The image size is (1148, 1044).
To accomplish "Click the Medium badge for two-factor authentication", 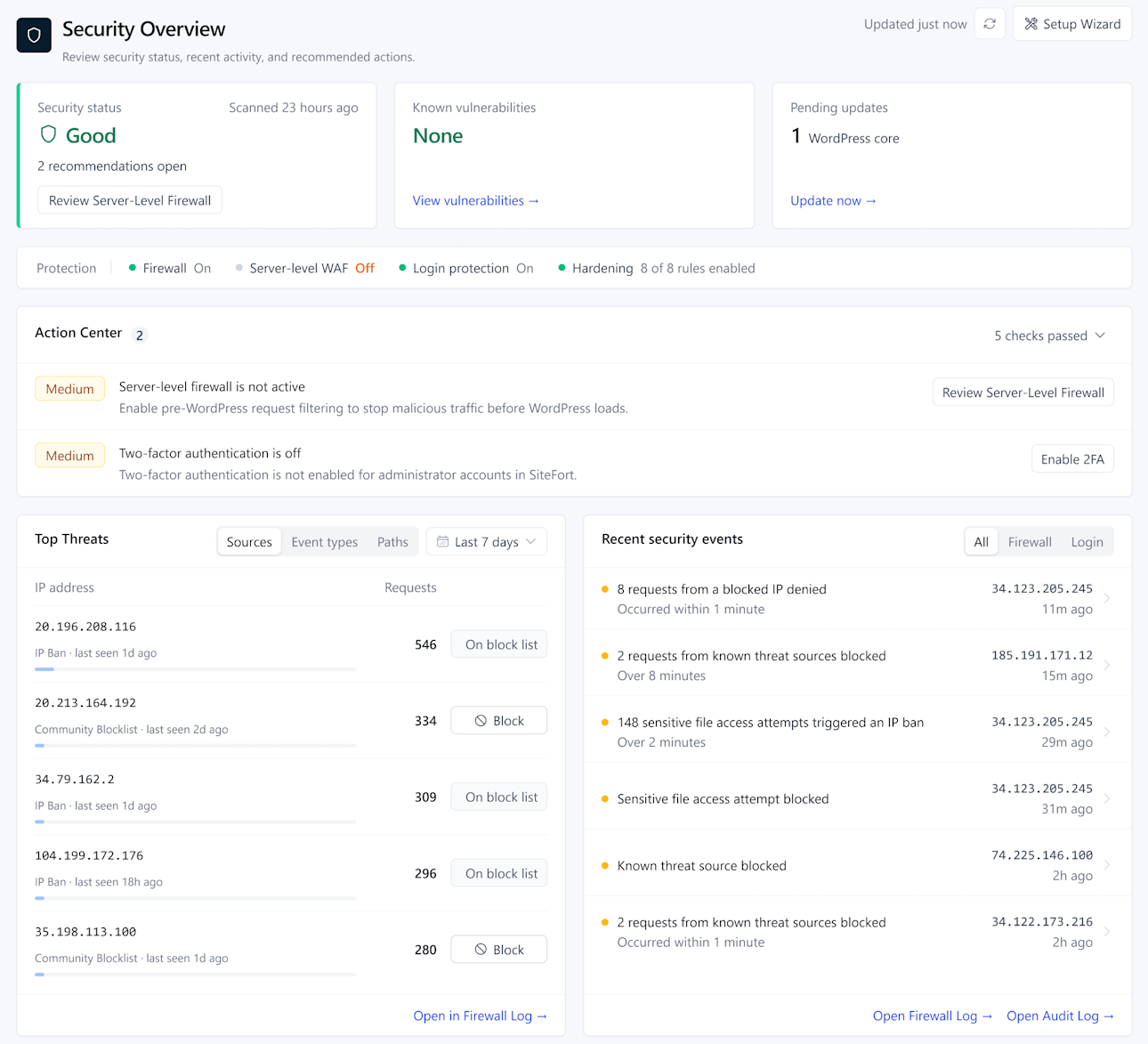I will (69, 456).
